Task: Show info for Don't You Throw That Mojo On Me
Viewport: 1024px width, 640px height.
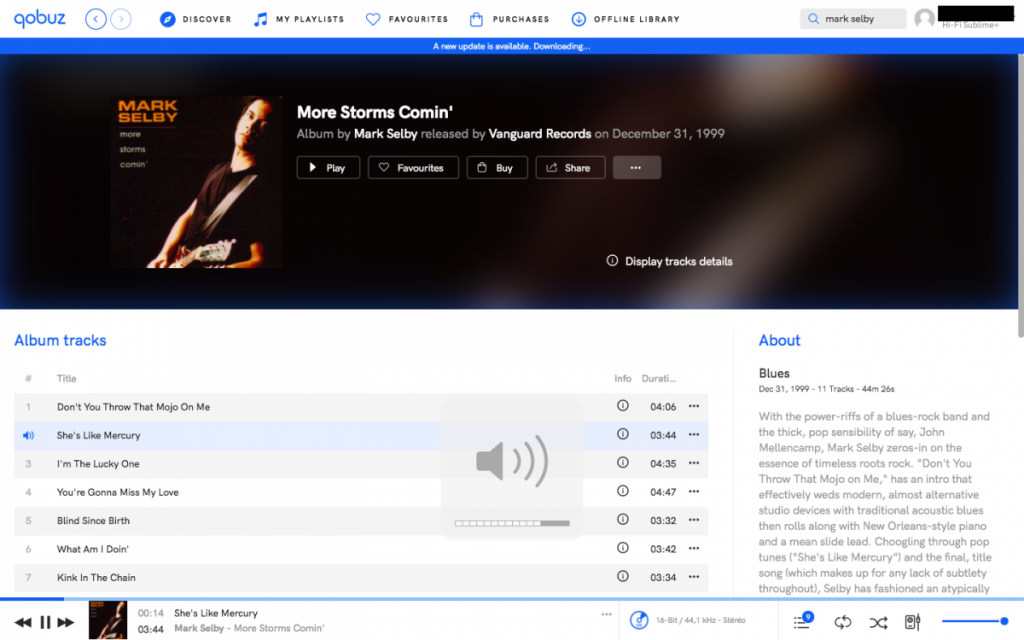Action: [x=622, y=406]
